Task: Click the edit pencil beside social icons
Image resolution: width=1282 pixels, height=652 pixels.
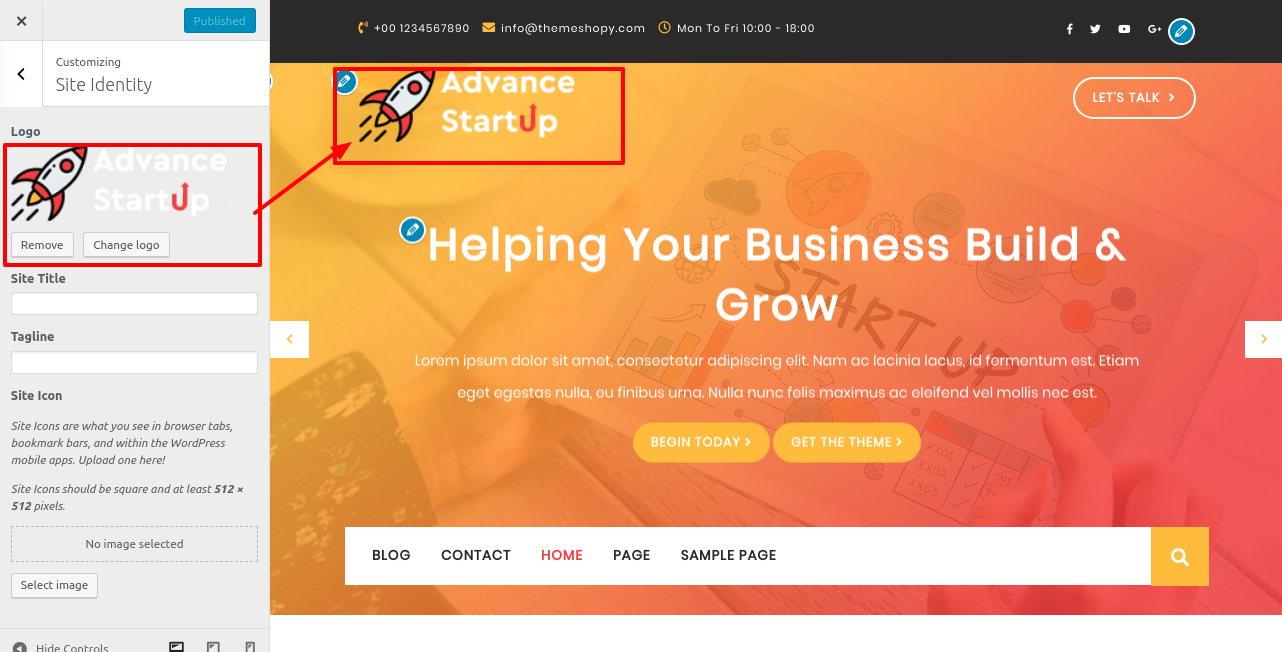Action: pos(1182,32)
